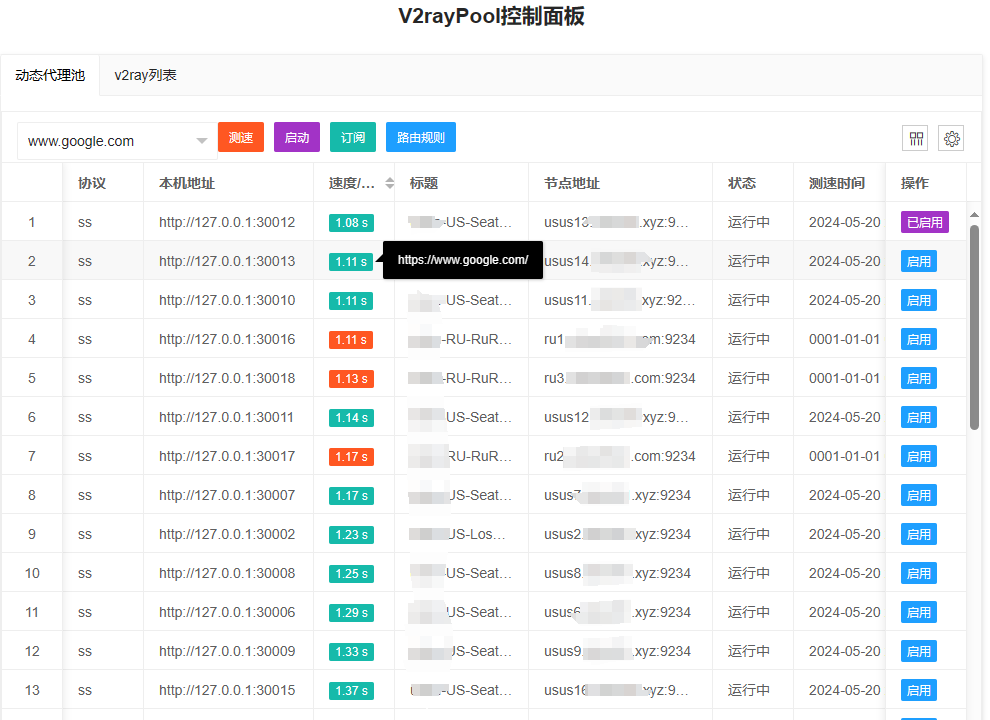Click the 1.23 s speed badge
Image resolution: width=990 pixels, height=720 pixels.
[351, 535]
